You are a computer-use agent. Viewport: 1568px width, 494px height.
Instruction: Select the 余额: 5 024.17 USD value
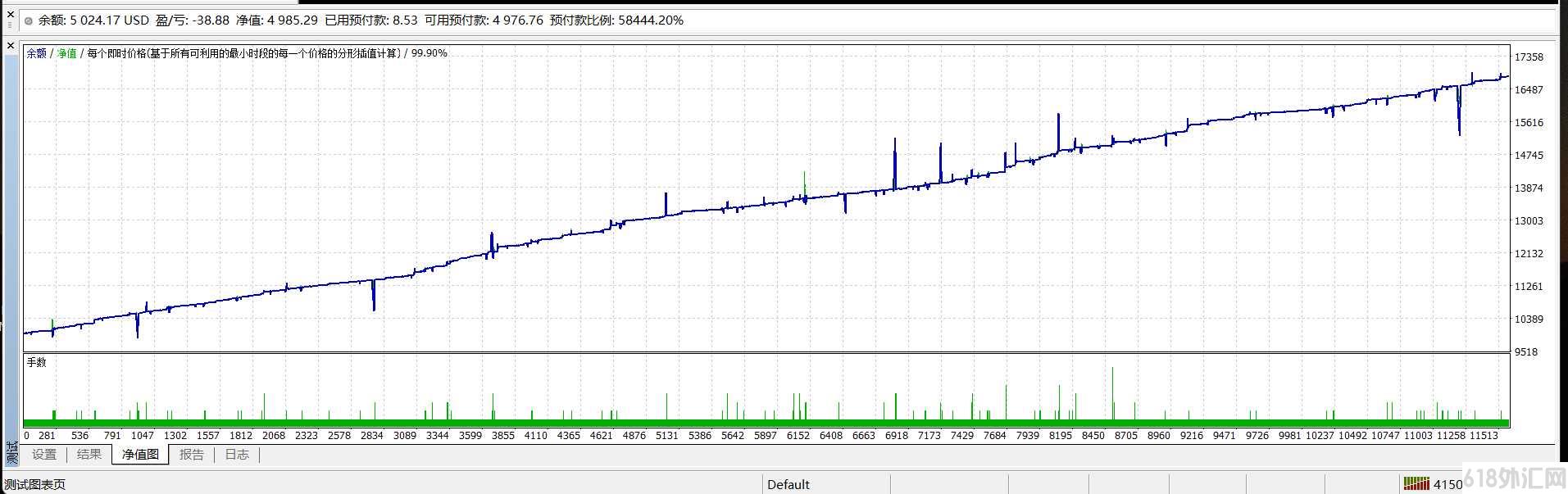93,20
